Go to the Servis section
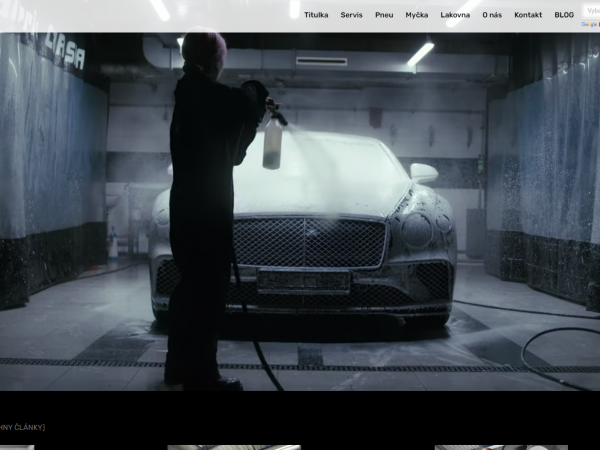The width and height of the screenshot is (600, 450). [x=351, y=15]
